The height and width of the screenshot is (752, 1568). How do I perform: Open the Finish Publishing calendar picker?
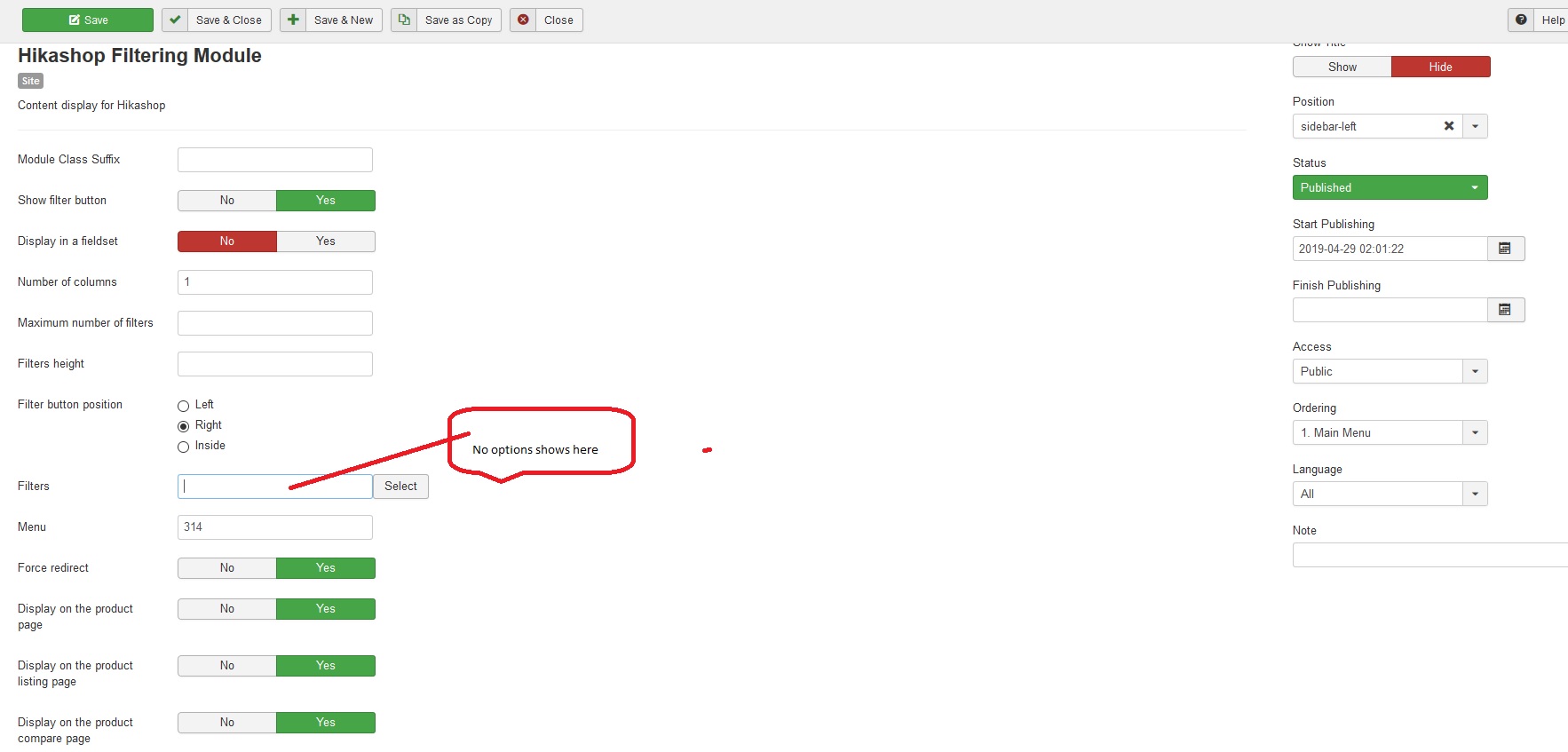(1505, 310)
